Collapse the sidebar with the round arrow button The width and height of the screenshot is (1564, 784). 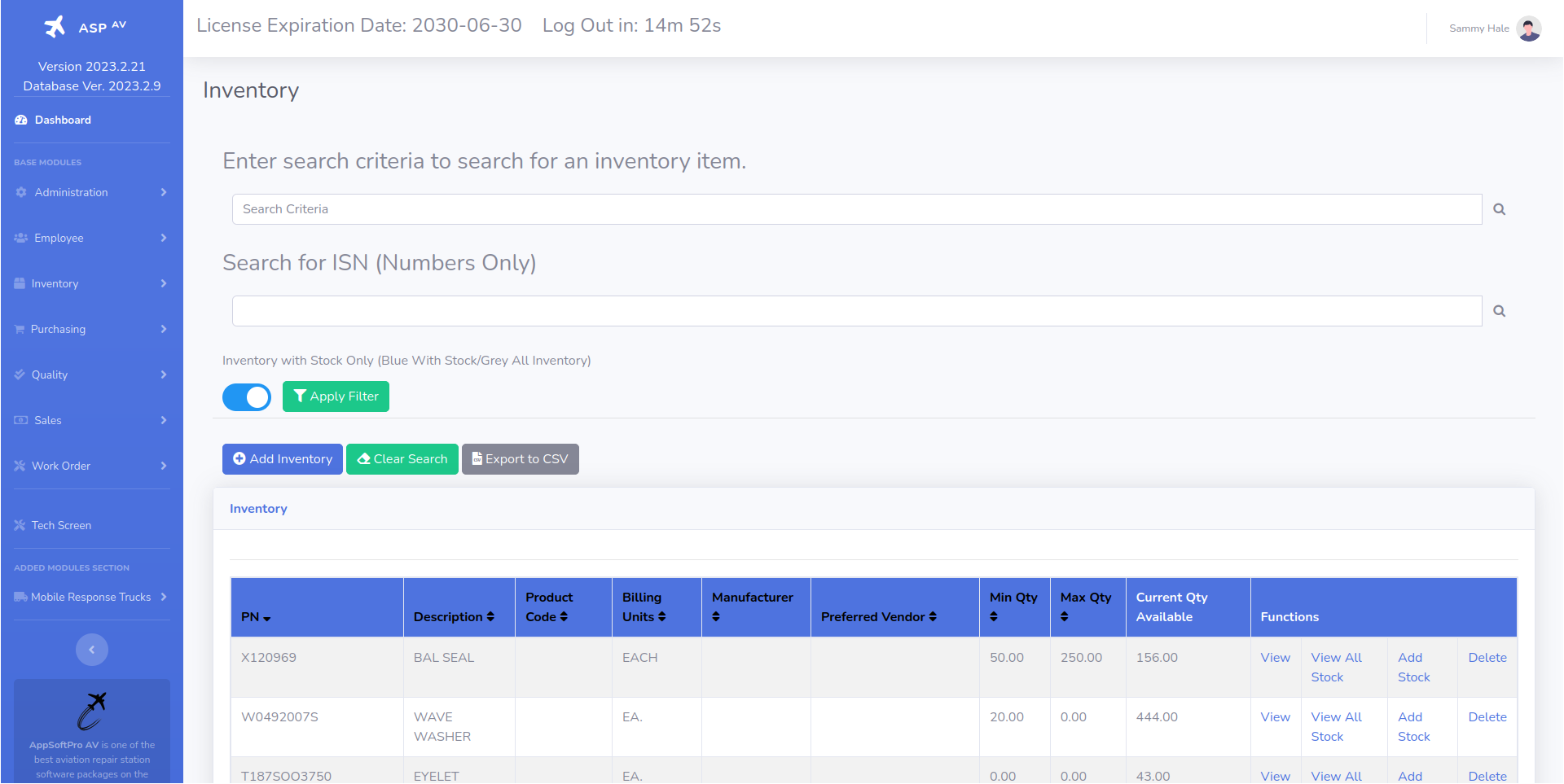point(92,650)
